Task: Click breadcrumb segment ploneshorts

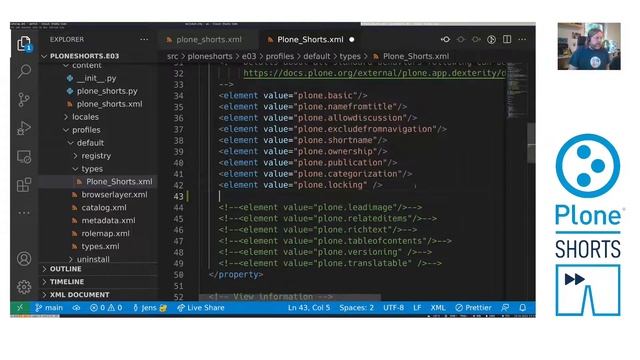Action: [210, 56]
